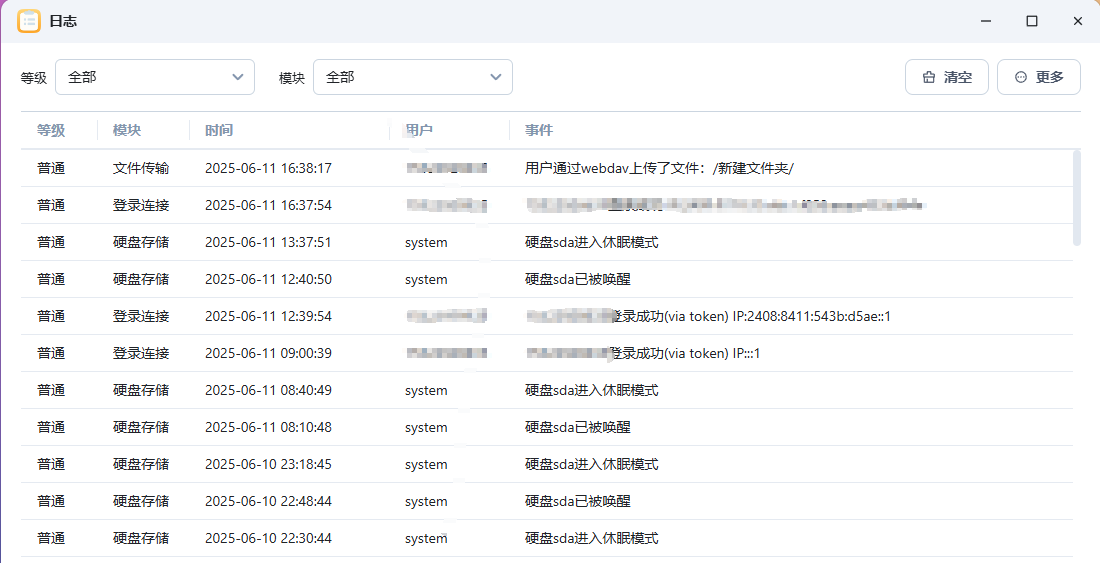
Task: Click 硬盘sda已被唤醒 event at 08:10:48
Action: point(577,428)
